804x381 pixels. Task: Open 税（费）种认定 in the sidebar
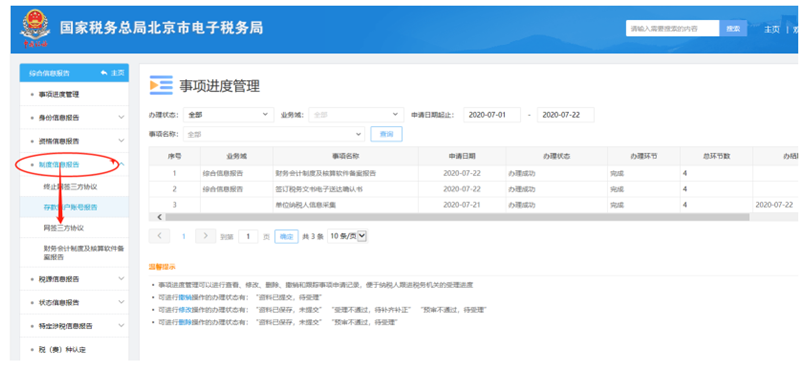[62, 350]
